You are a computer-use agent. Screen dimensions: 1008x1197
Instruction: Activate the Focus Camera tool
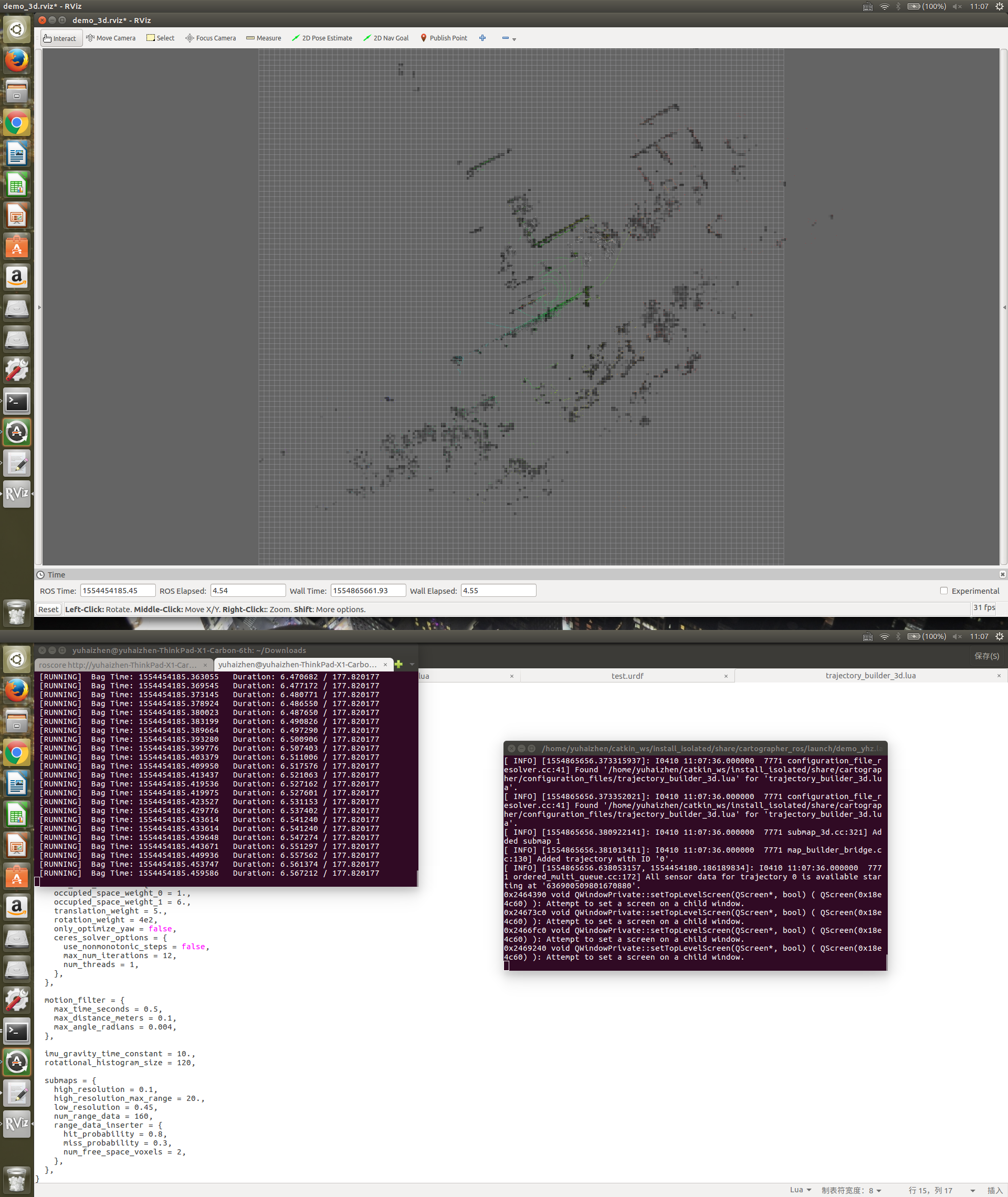[x=211, y=38]
